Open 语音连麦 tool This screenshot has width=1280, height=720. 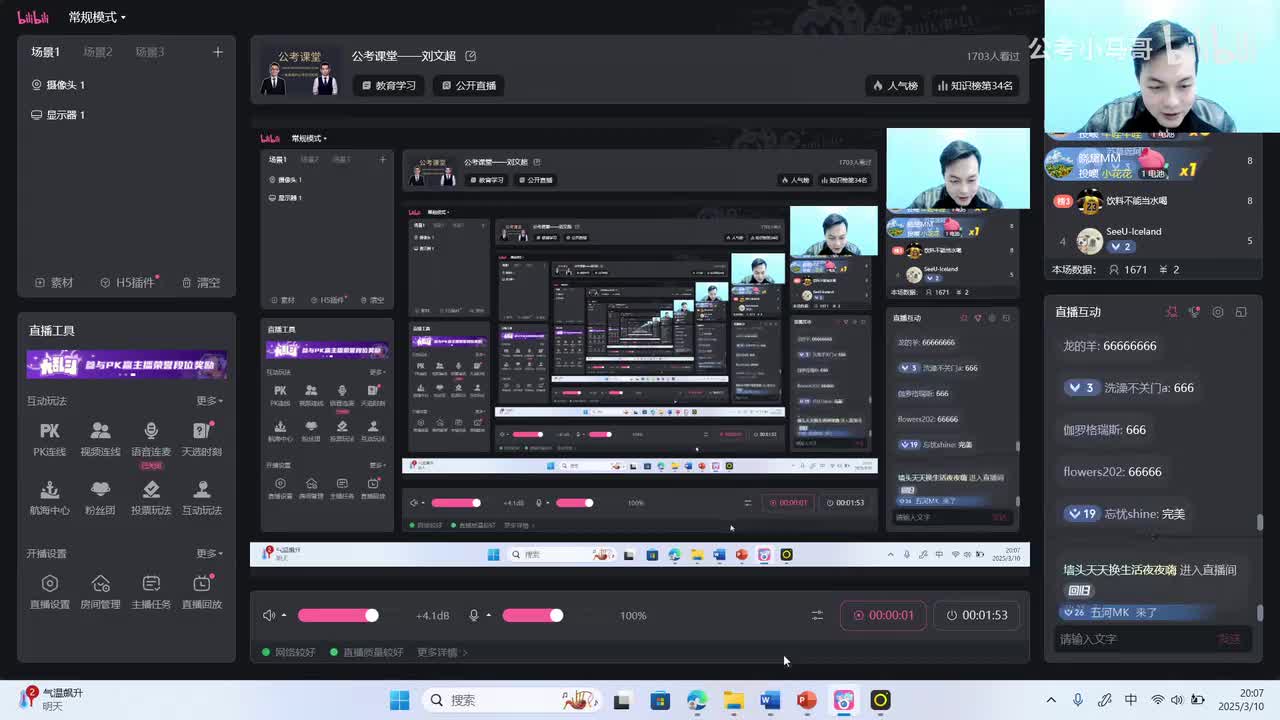(151, 438)
